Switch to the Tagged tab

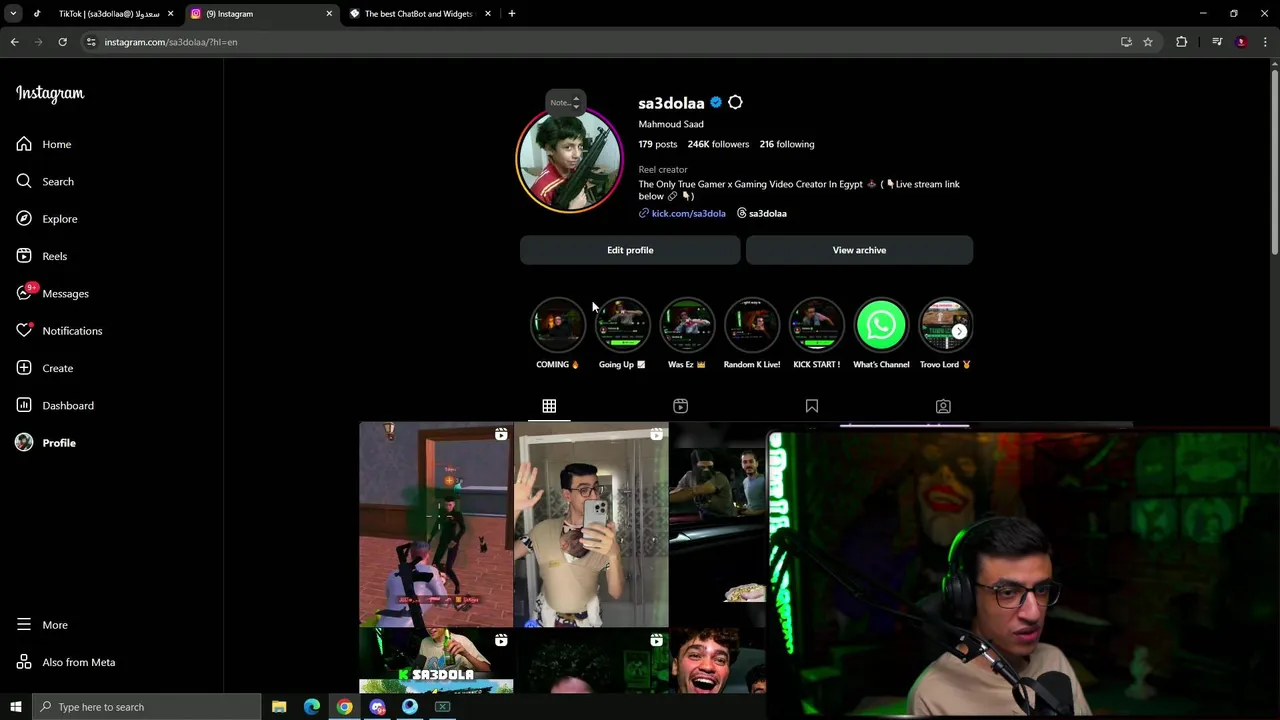tap(943, 406)
